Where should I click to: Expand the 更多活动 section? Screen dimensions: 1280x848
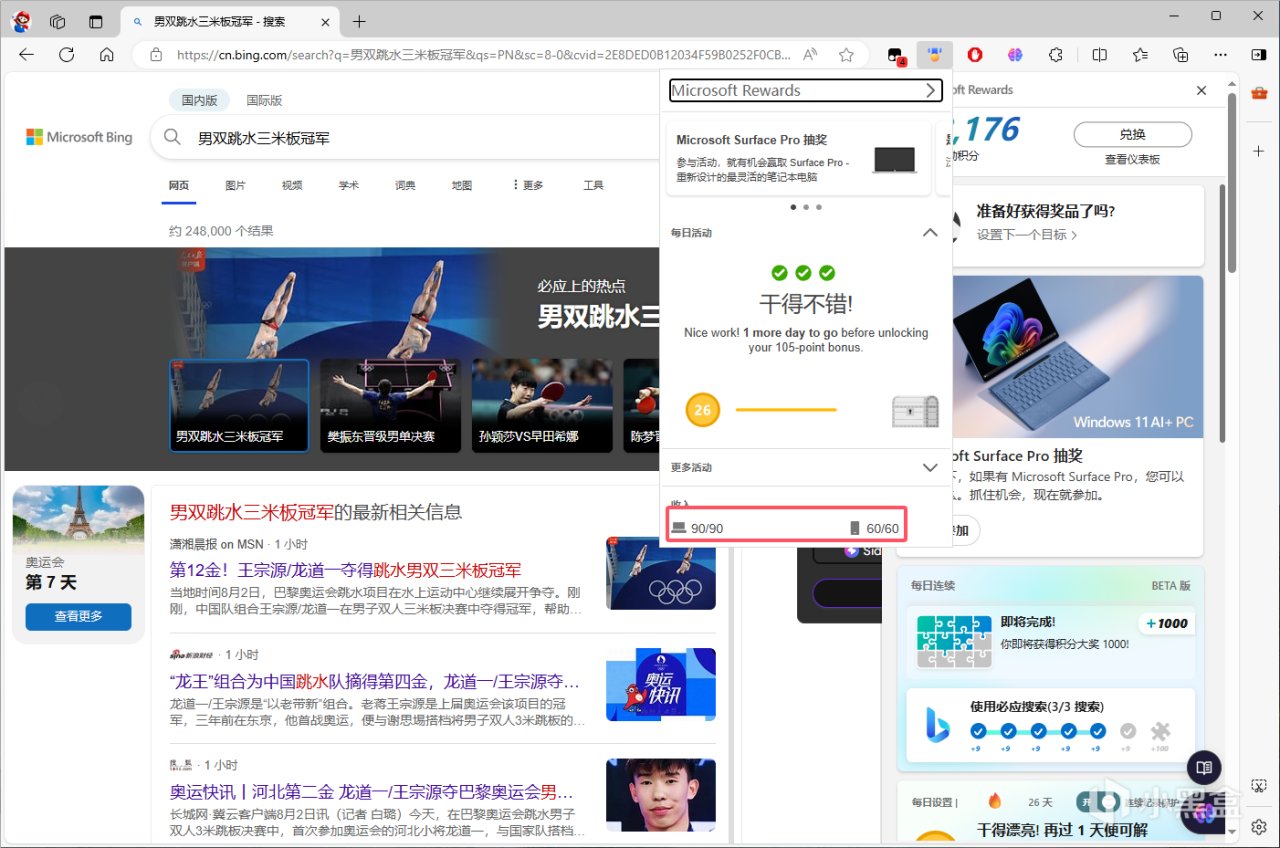(930, 467)
